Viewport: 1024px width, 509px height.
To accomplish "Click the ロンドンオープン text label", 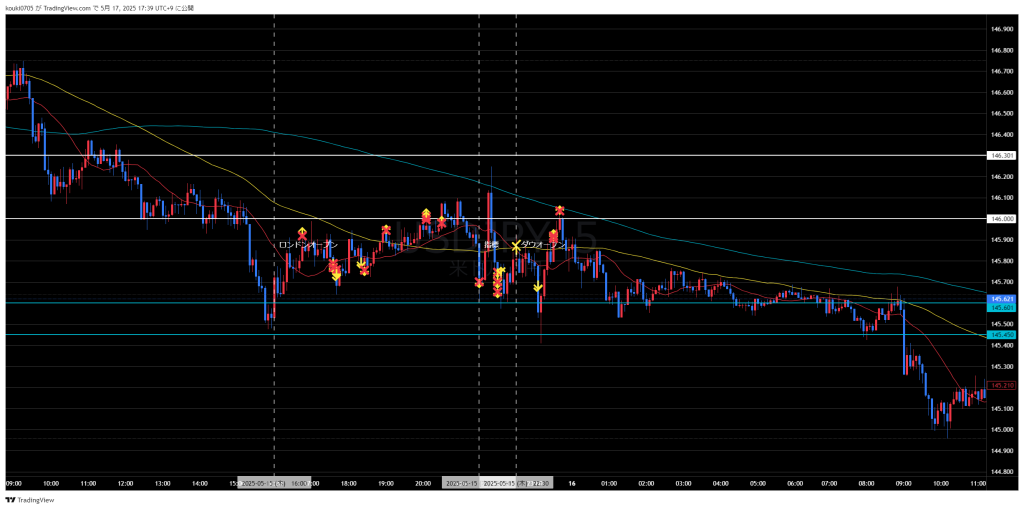I will 308,245.
